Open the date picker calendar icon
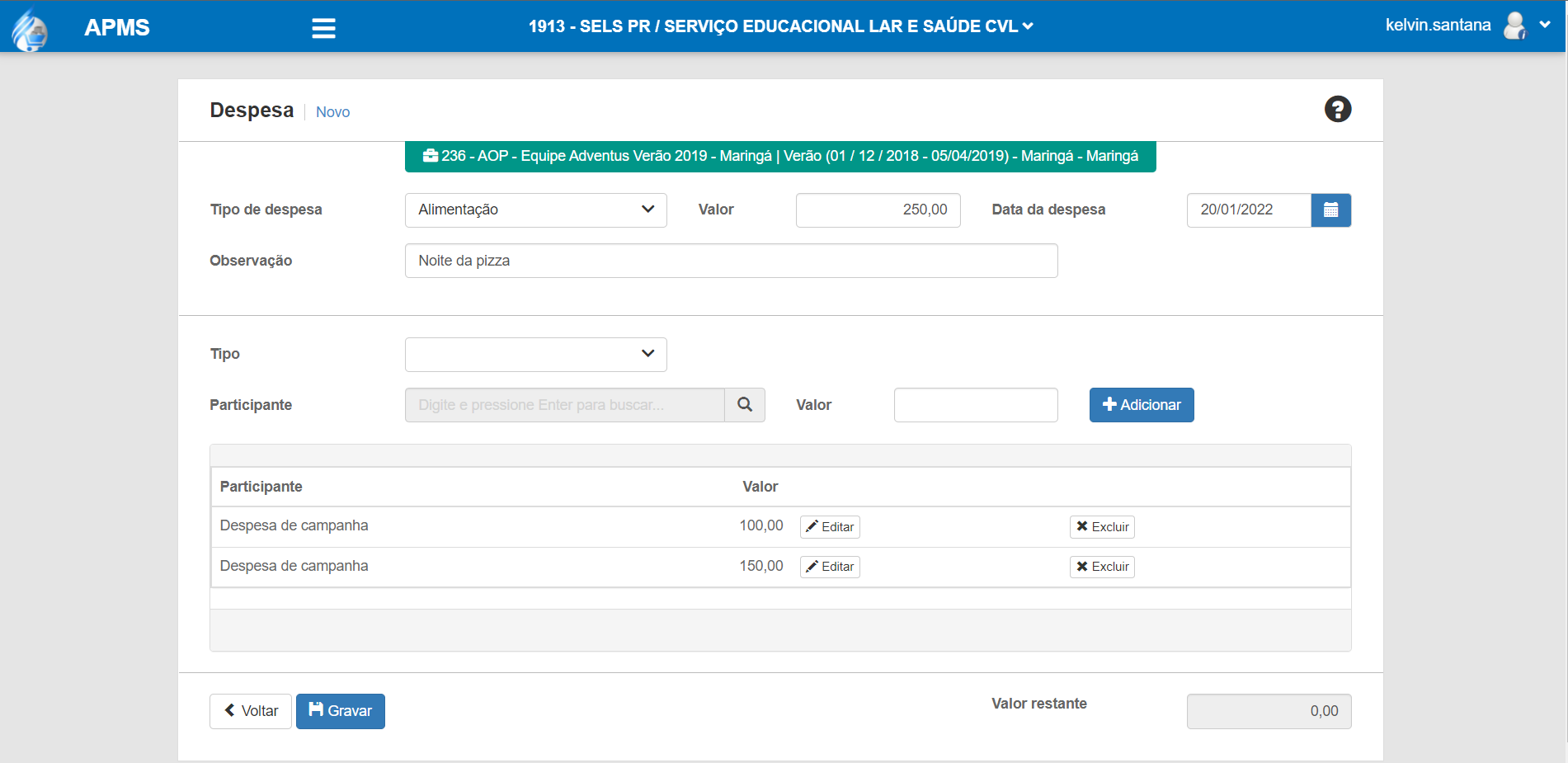This screenshot has width=1568, height=763. click(1330, 210)
